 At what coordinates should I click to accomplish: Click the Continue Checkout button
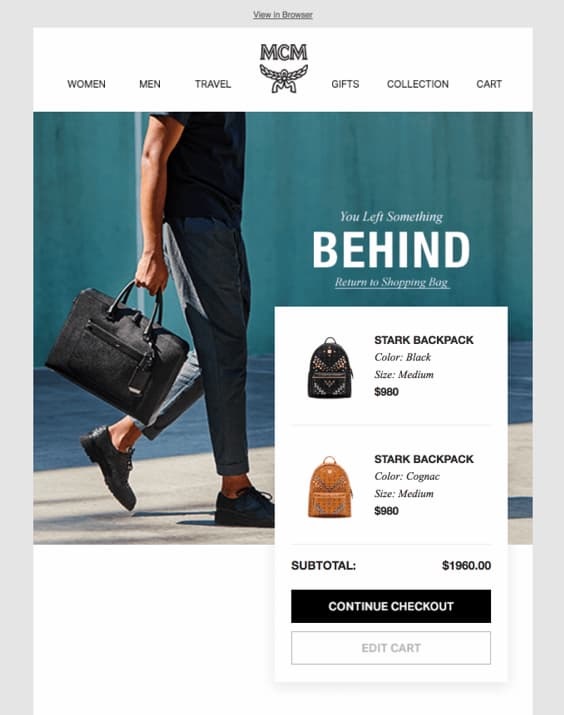pos(391,606)
